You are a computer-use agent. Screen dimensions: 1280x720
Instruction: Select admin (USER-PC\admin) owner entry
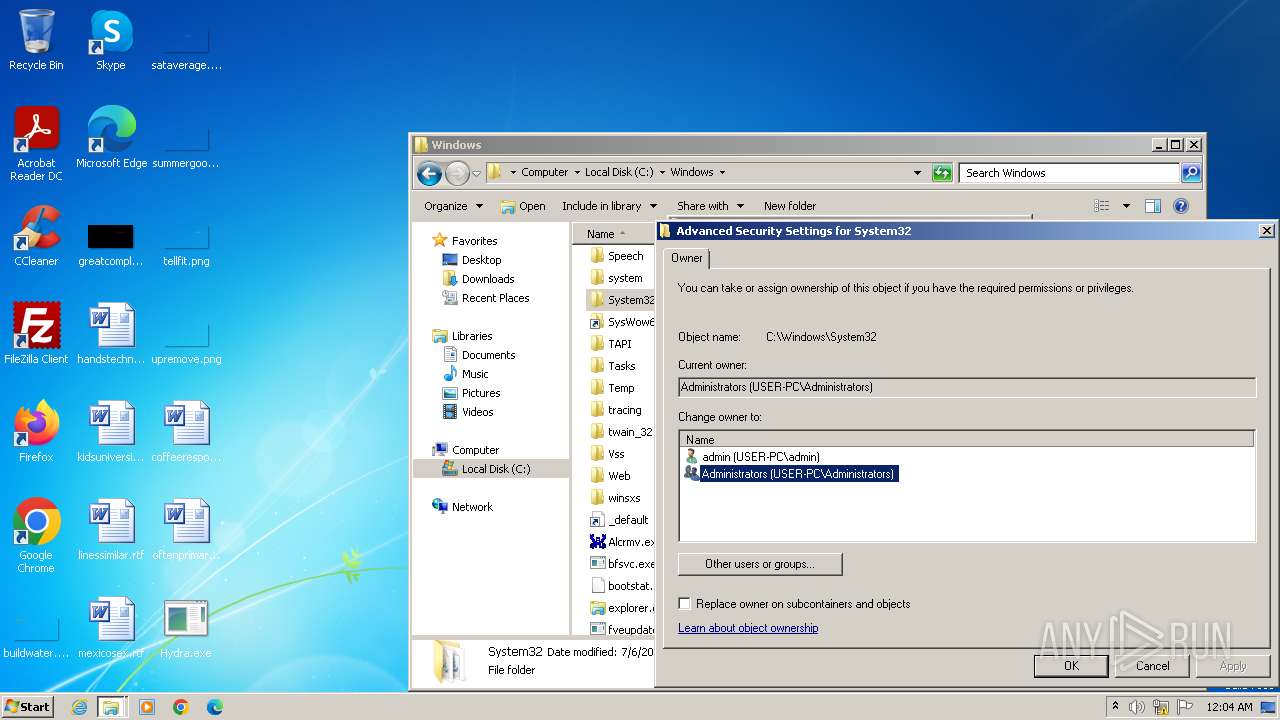pos(760,457)
